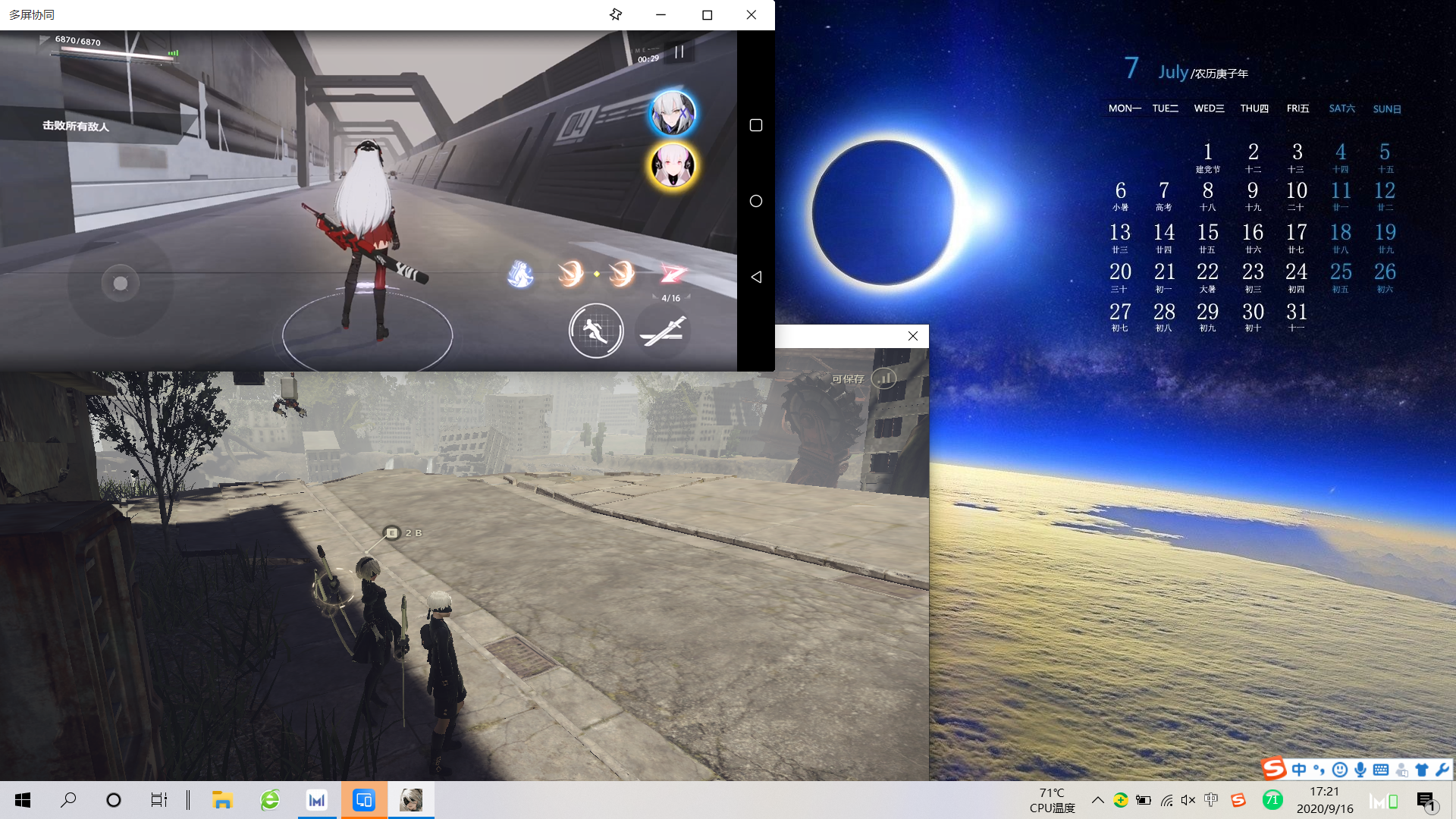Viewport: 1456px width, 819px height.
Task: Select July 7 高考 on the calendar
Action: (1164, 196)
